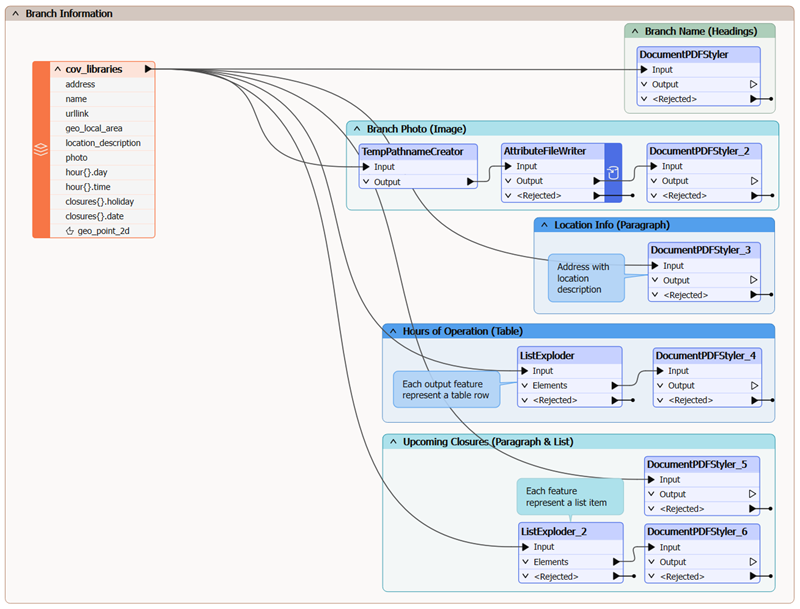Click AttributeFileWriter Rejected port arrow
The width and height of the screenshot is (800, 609).
pos(596,195)
